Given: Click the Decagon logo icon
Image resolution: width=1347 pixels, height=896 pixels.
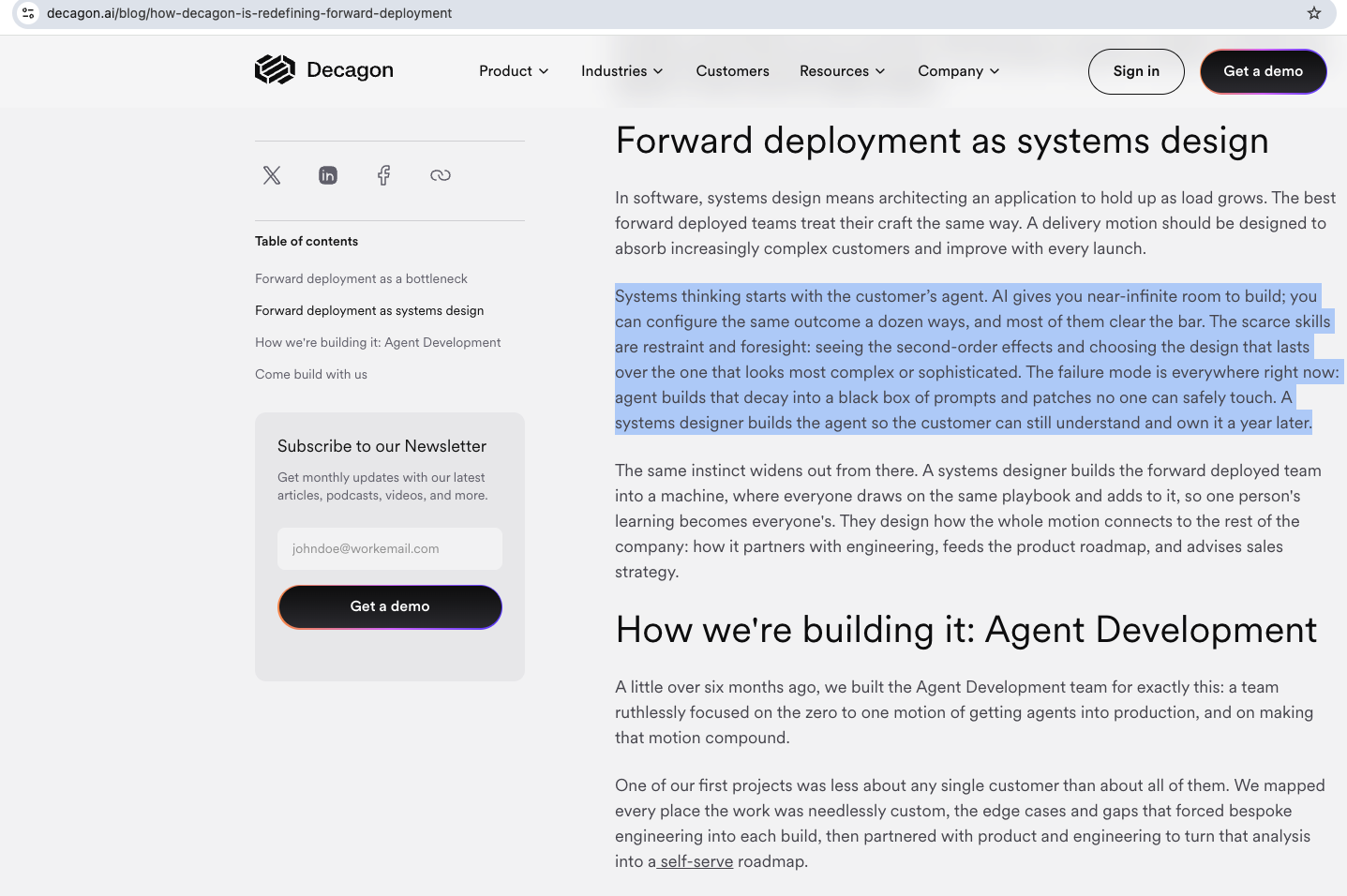Looking at the screenshot, I should (275, 70).
